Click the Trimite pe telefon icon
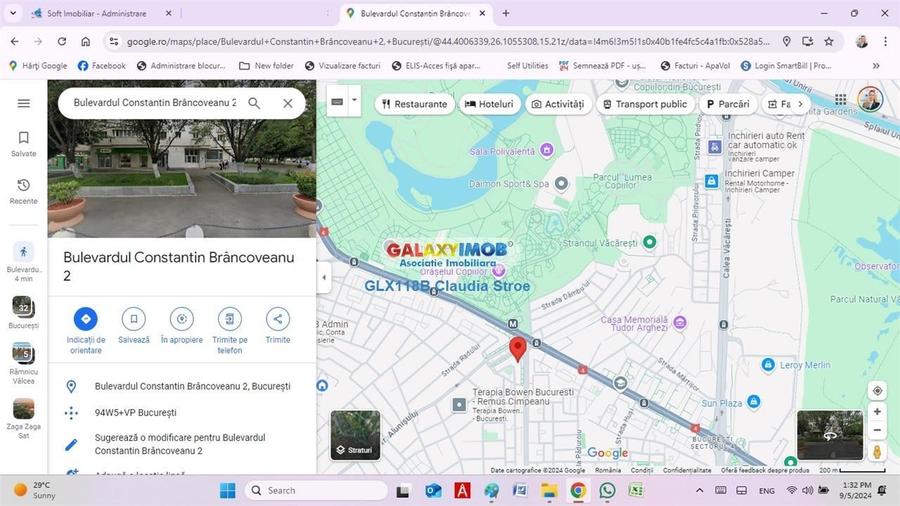The image size is (900, 506). [x=229, y=319]
